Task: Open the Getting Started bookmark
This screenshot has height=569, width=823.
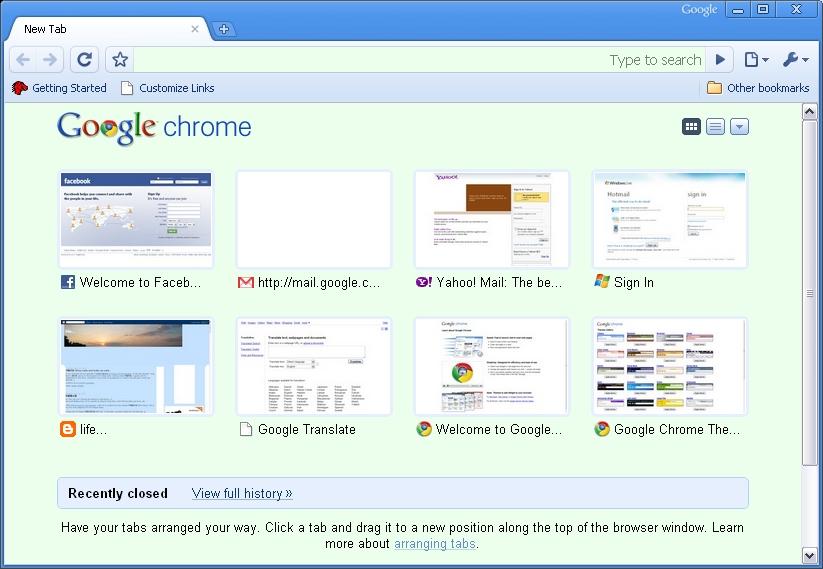Action: click(59, 88)
